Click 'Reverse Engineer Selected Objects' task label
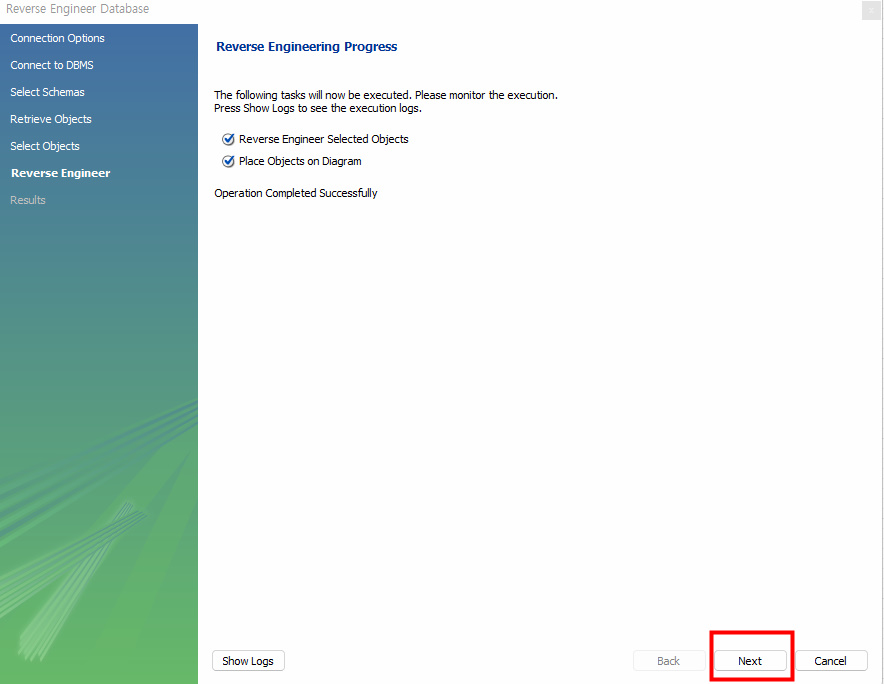This screenshot has height=684, width=884. coord(324,139)
